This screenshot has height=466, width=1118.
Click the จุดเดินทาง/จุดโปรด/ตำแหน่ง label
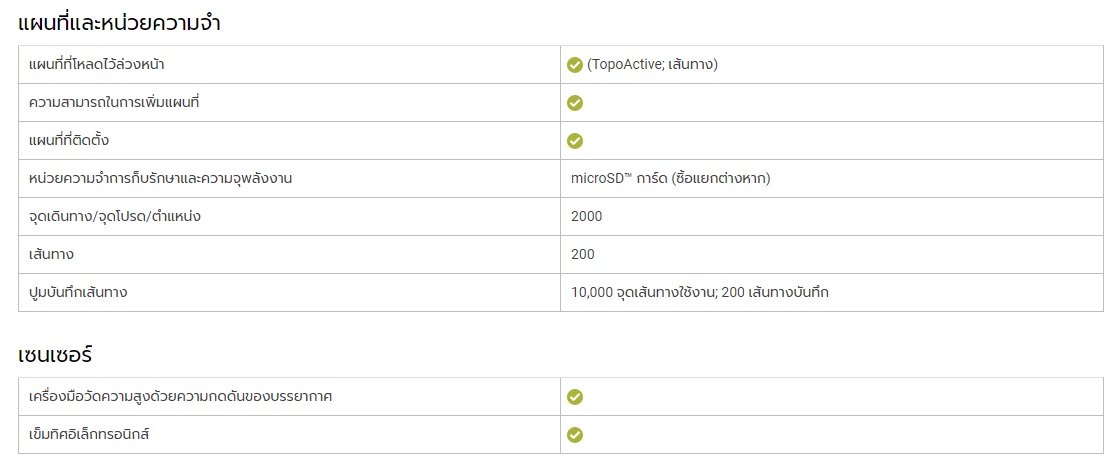[114, 217]
